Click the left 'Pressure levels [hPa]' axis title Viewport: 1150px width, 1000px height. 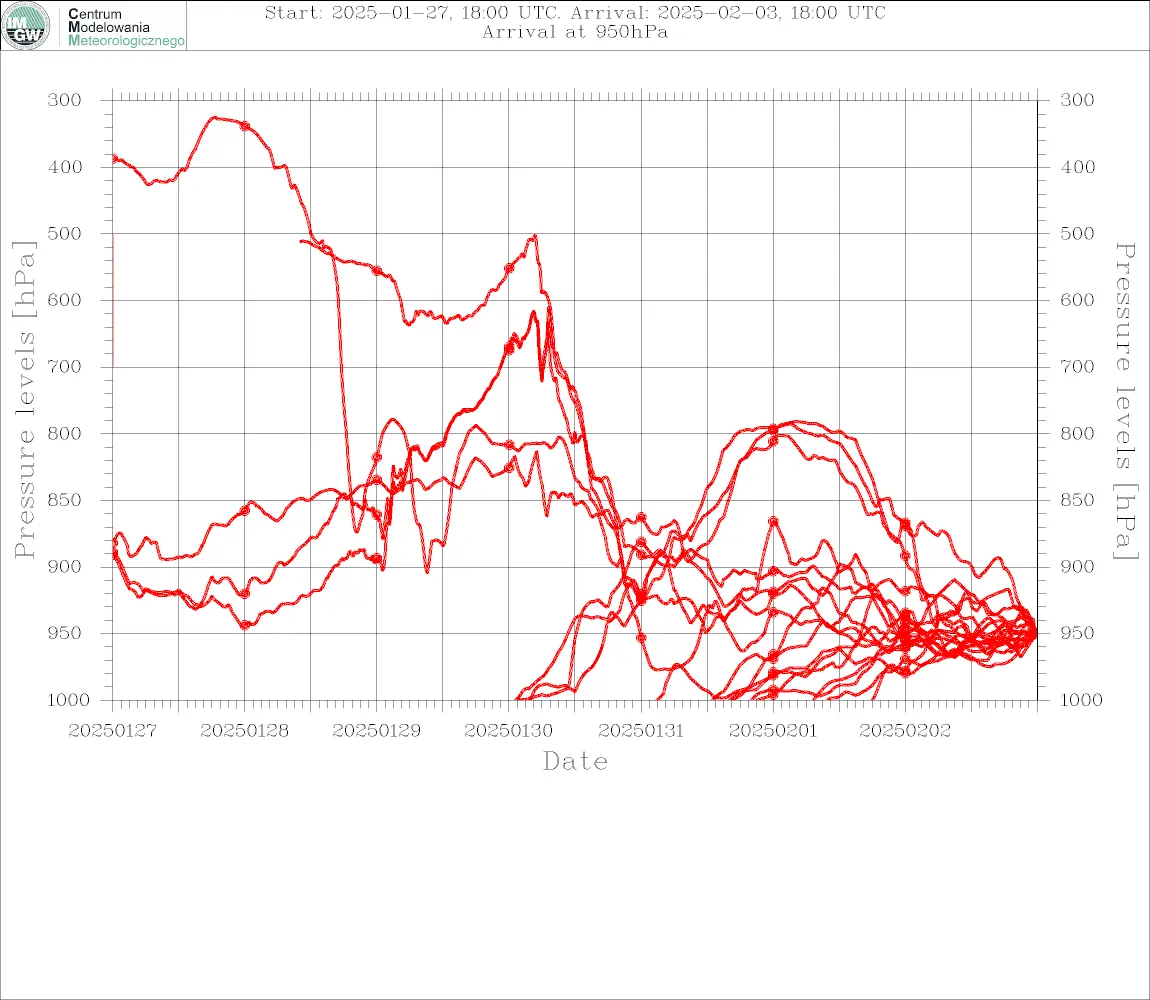tap(24, 400)
